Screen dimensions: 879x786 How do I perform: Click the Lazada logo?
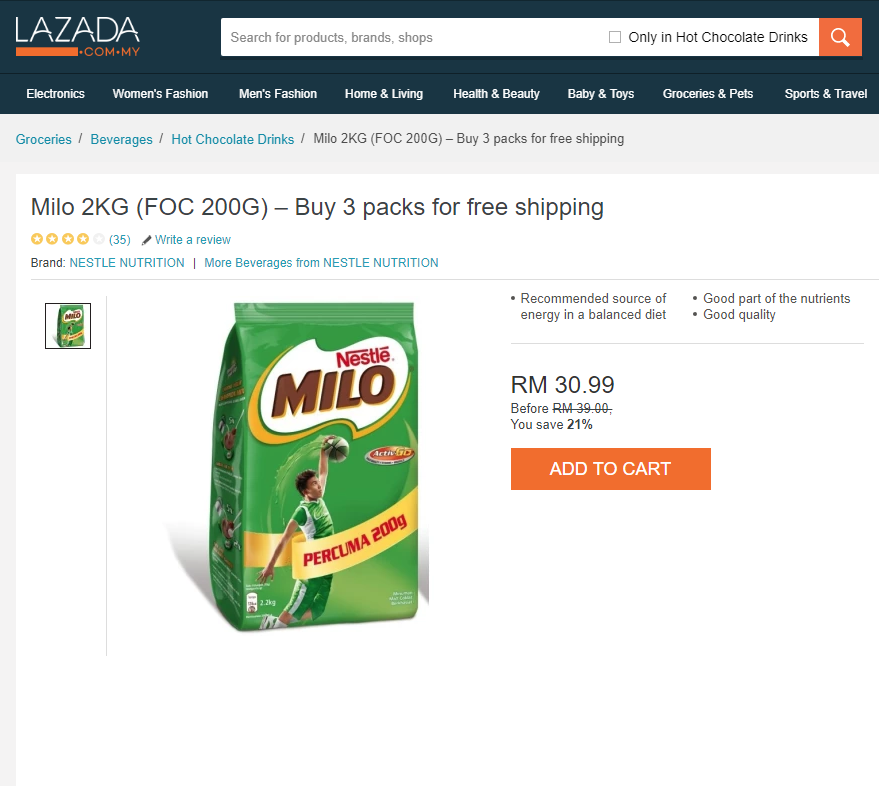tap(77, 36)
